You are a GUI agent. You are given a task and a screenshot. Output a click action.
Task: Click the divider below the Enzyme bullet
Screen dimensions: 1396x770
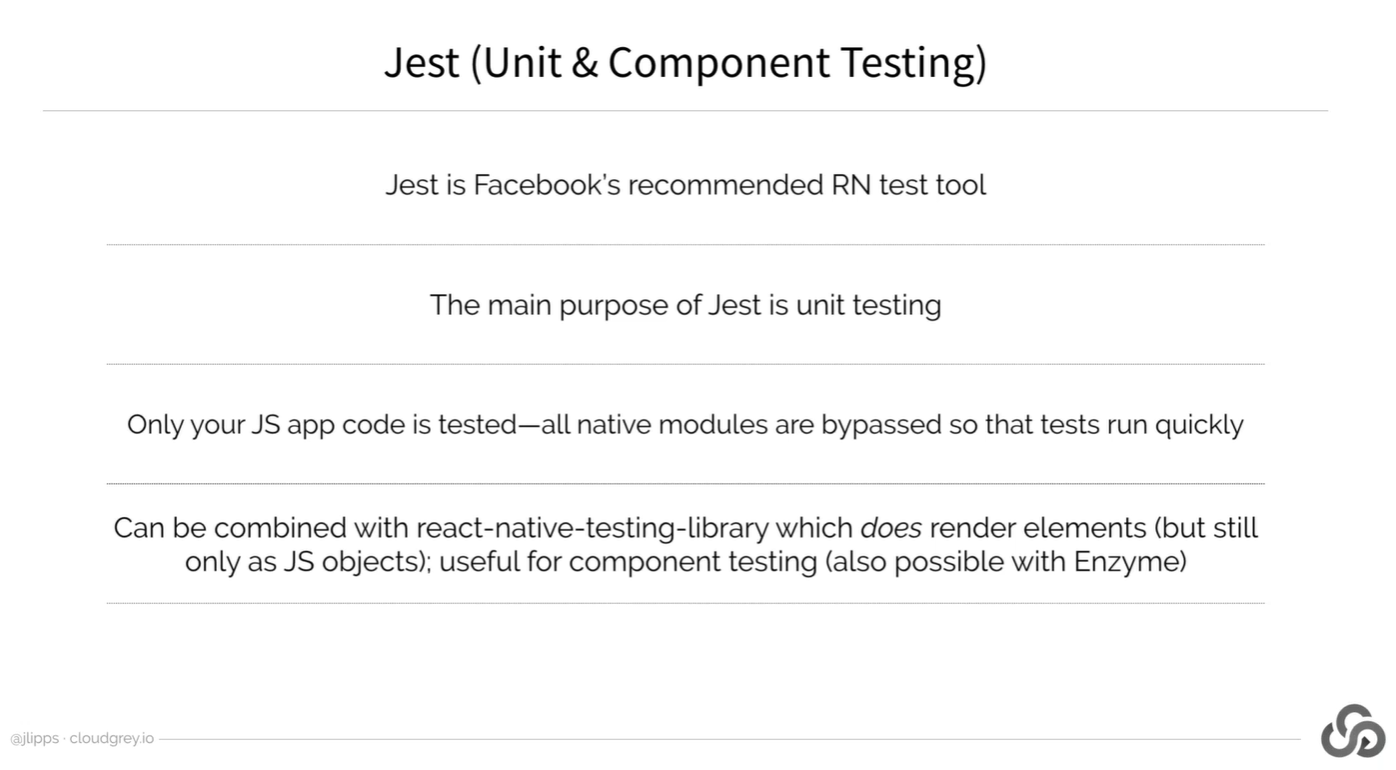[x=685, y=603]
